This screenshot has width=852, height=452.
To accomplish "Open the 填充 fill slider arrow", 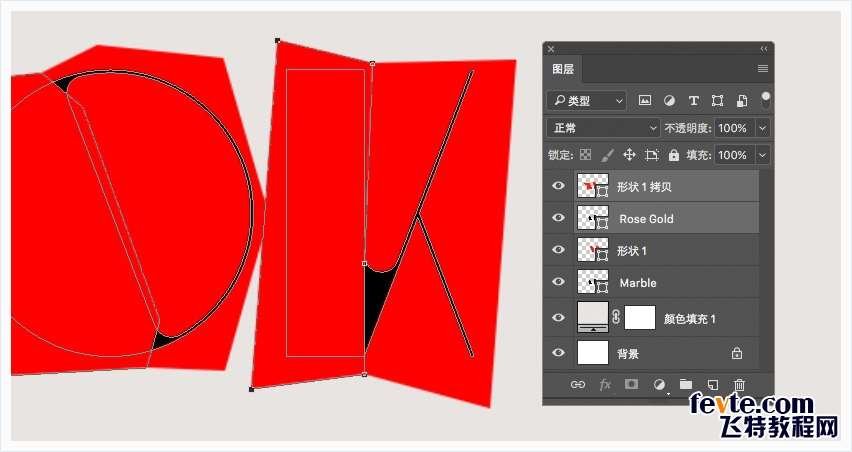I will tap(763, 155).
